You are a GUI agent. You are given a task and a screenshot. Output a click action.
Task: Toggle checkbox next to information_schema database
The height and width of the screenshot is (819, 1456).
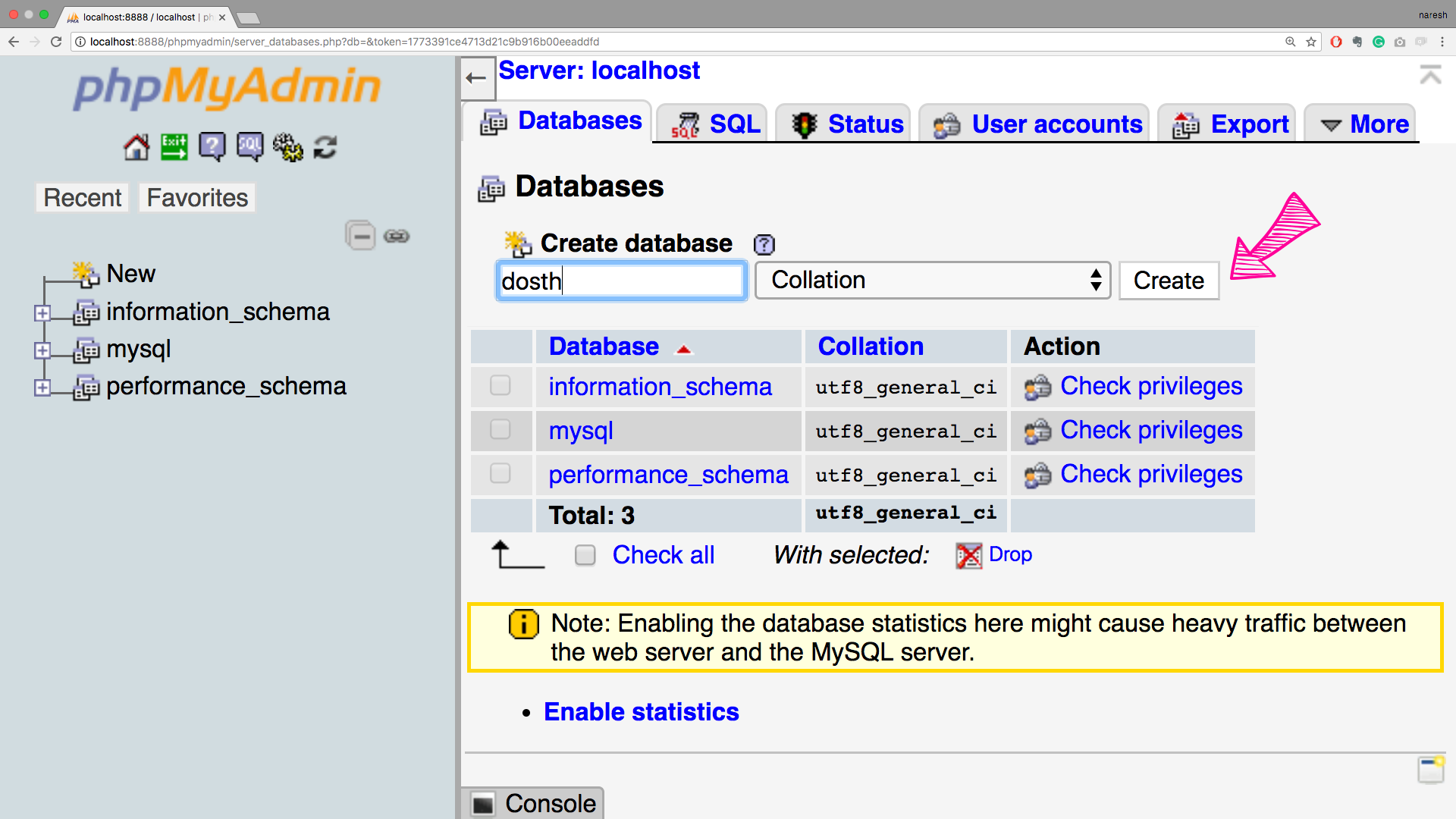pyautogui.click(x=498, y=386)
